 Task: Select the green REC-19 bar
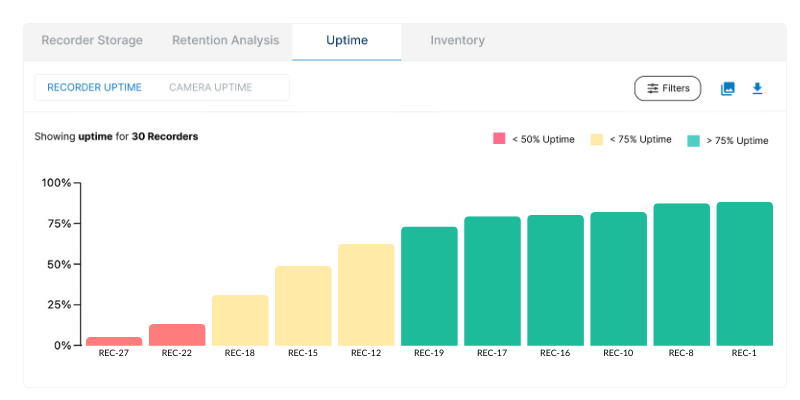click(429, 286)
